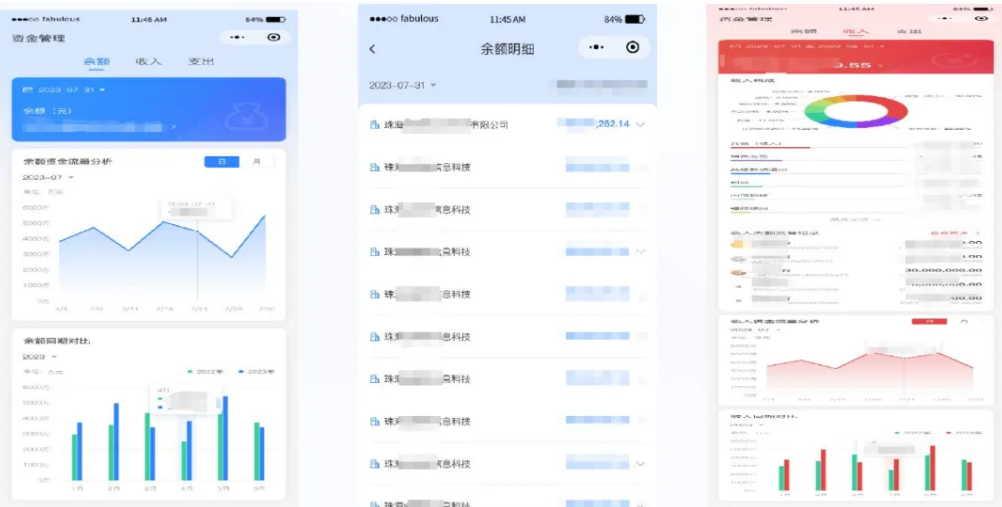This screenshot has height=507, width=1002.
Task: Switch 余额资金流量分析 chart to 月 view
Action: [256, 161]
